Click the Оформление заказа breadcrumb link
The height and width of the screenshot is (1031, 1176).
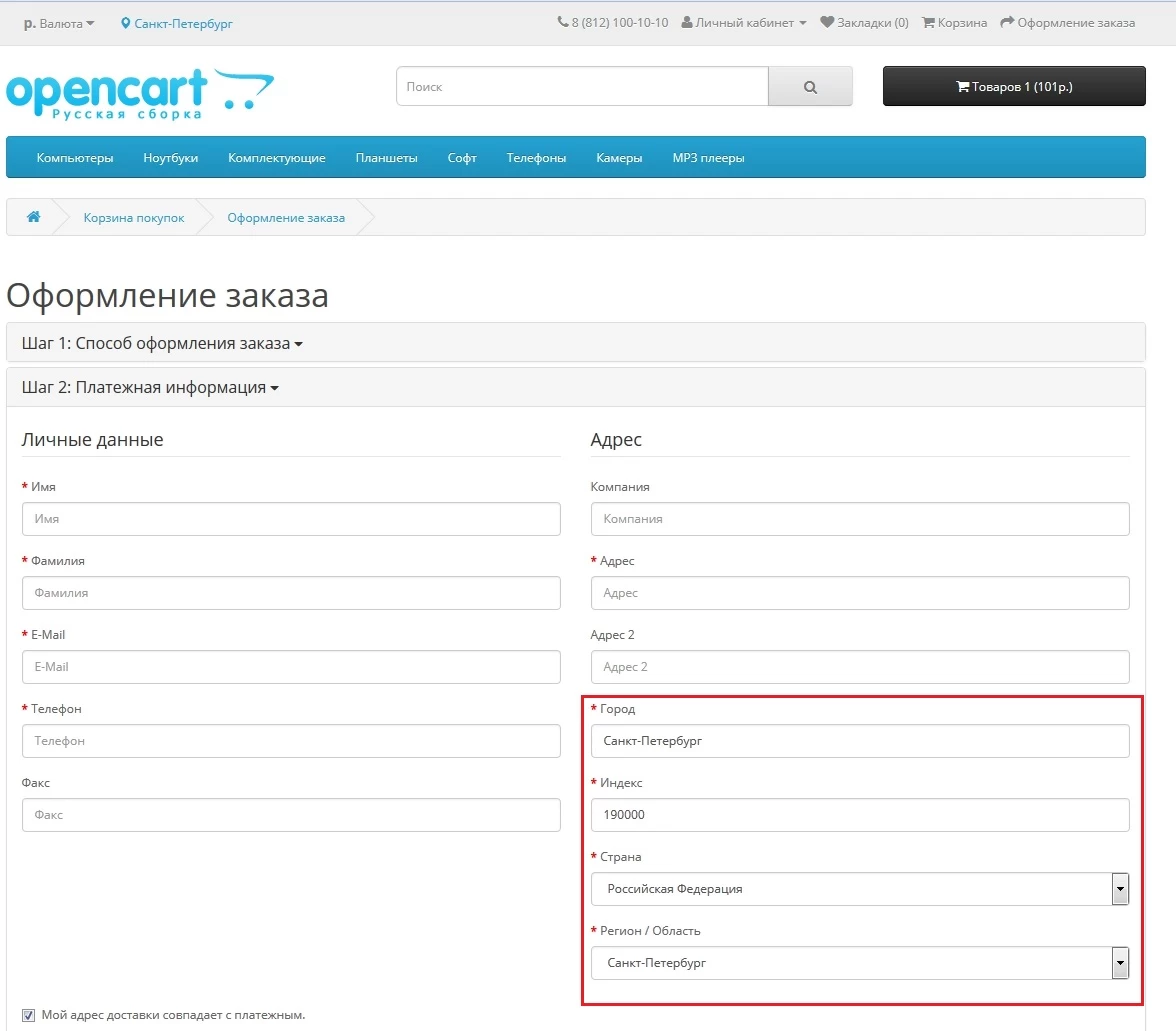tap(286, 217)
